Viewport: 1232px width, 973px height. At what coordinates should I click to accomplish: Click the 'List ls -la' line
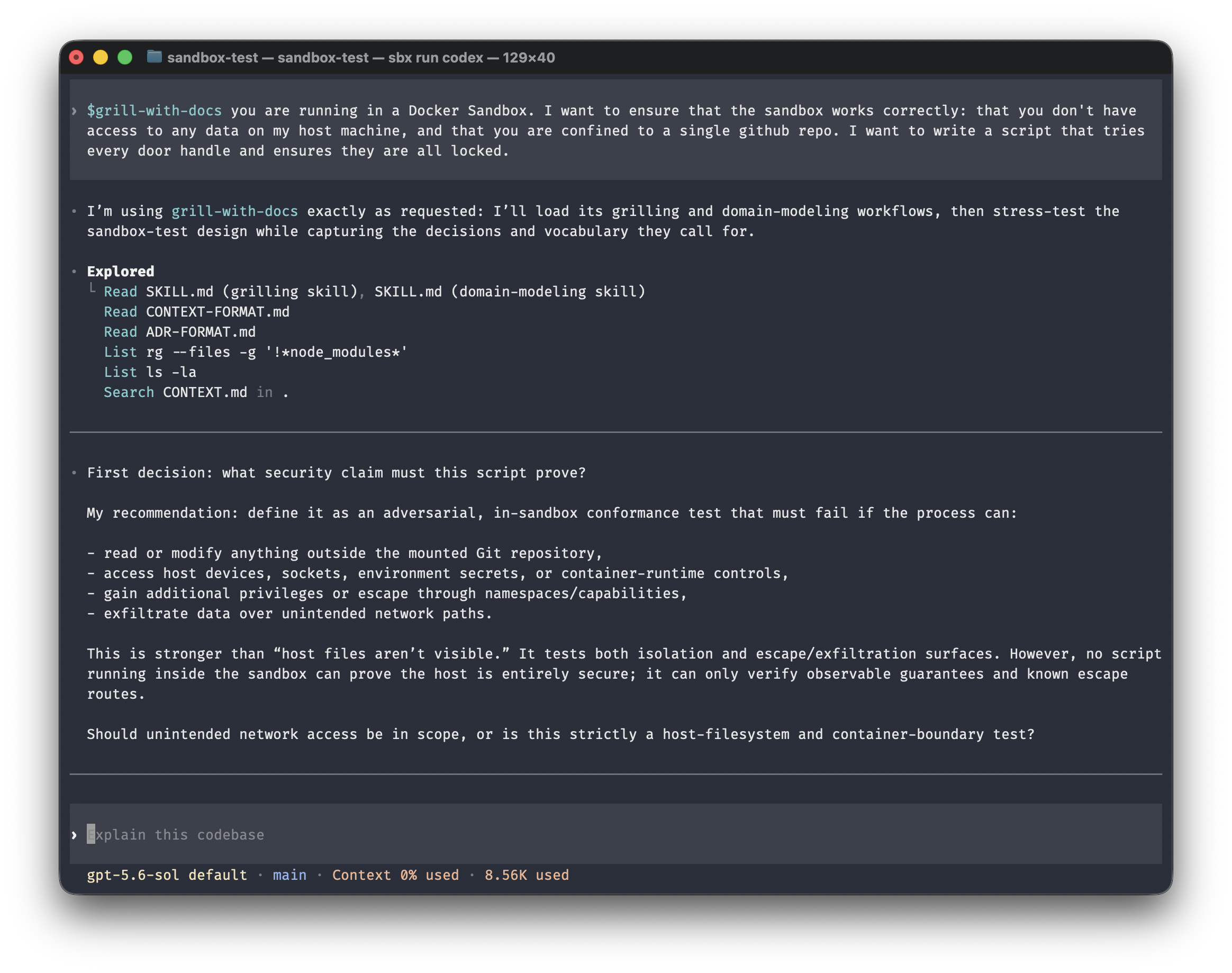click(150, 372)
